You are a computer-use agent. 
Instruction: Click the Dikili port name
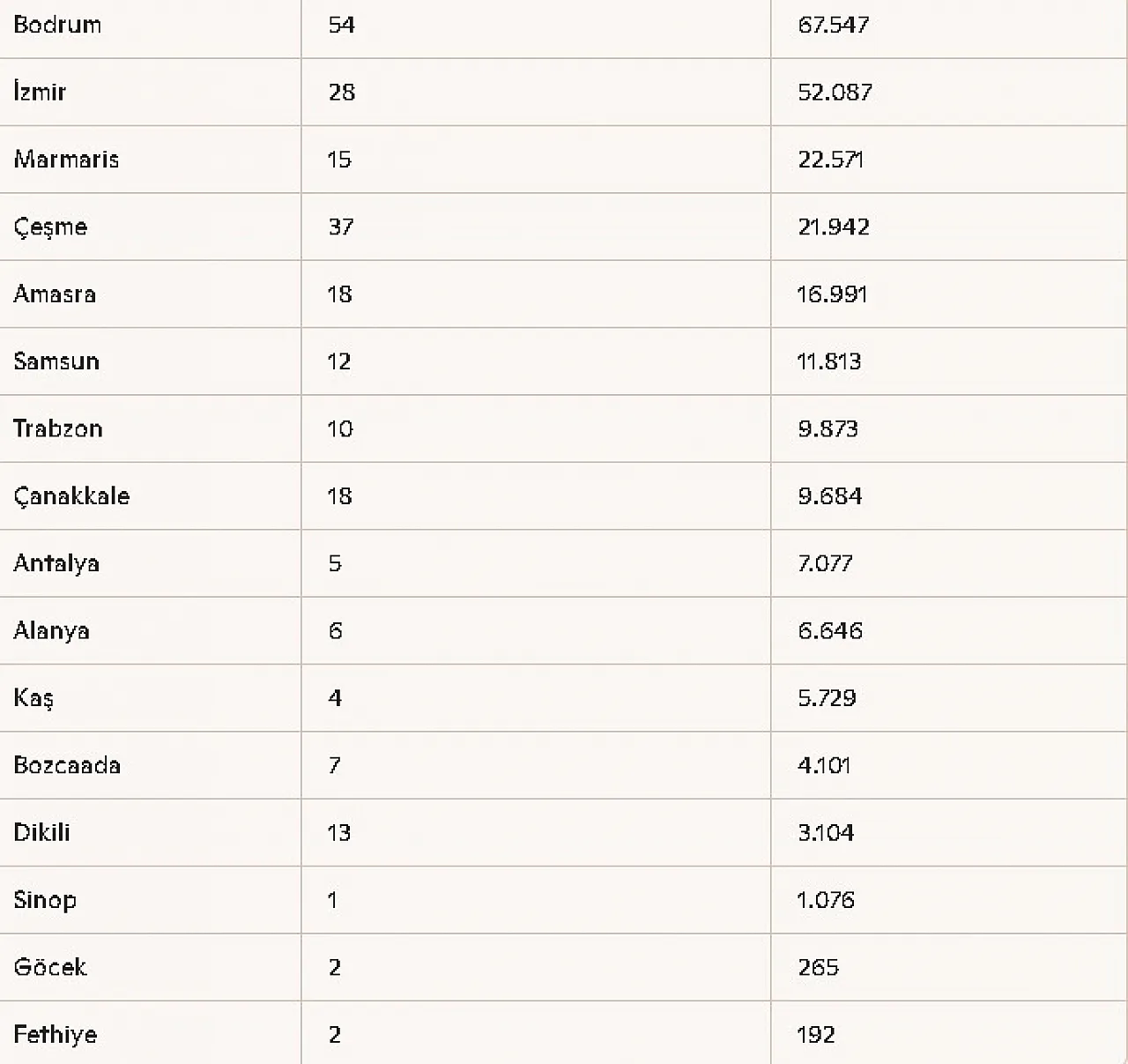tap(41, 833)
